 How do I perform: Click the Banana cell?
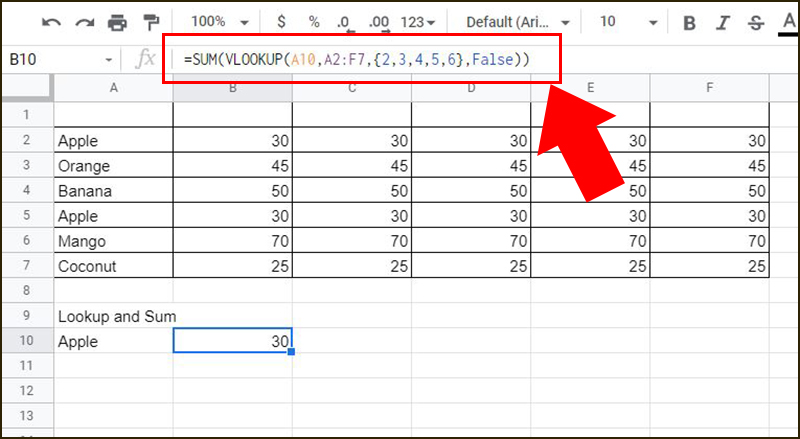[x=114, y=190]
